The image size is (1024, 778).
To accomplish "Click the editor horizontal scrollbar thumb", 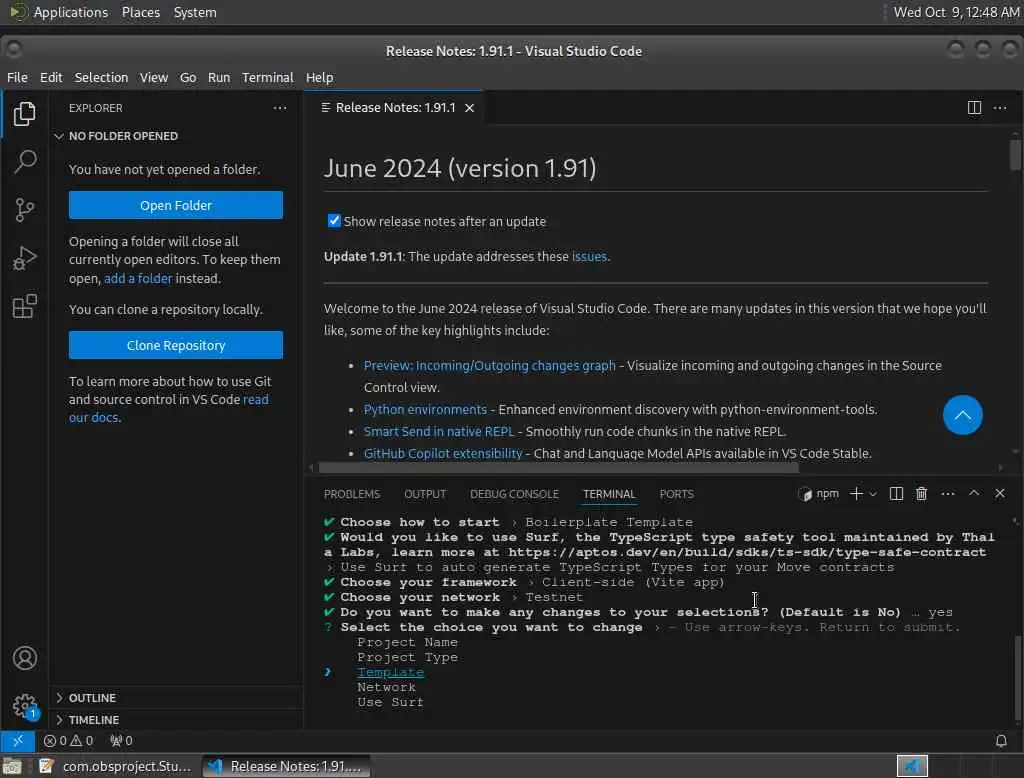I will (558, 467).
